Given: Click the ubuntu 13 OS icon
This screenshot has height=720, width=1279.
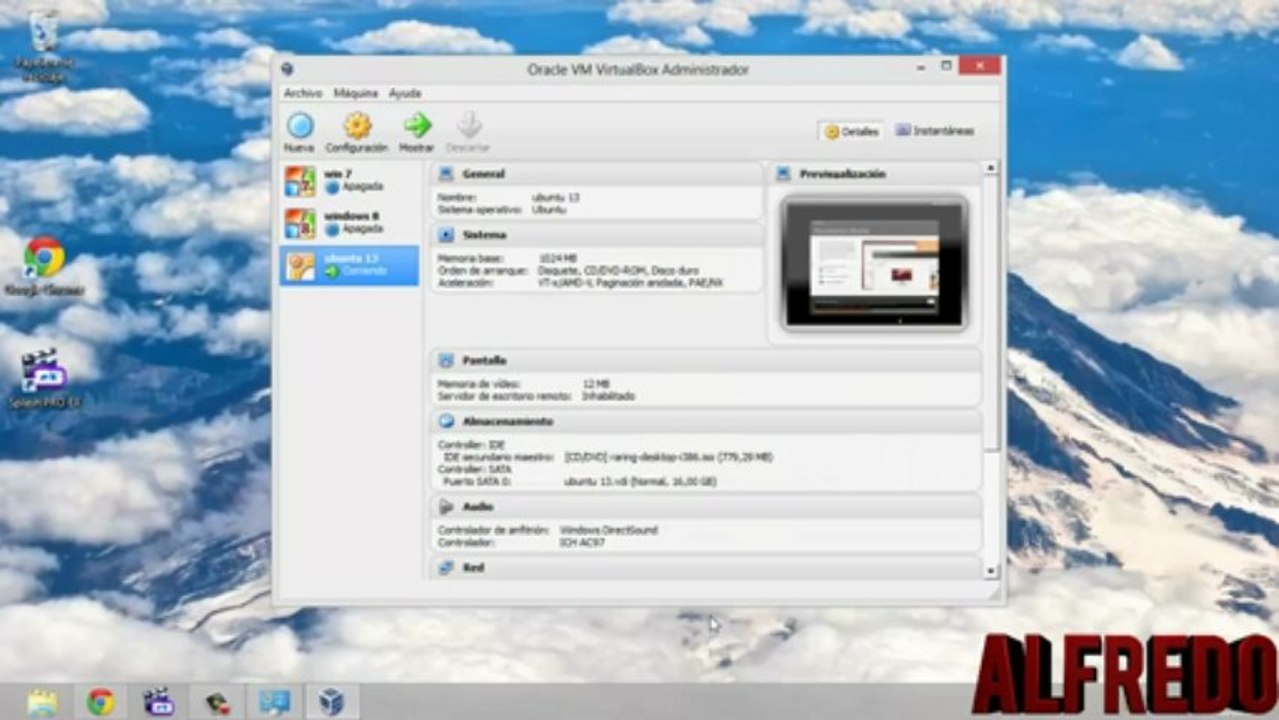Looking at the screenshot, I should (300, 265).
